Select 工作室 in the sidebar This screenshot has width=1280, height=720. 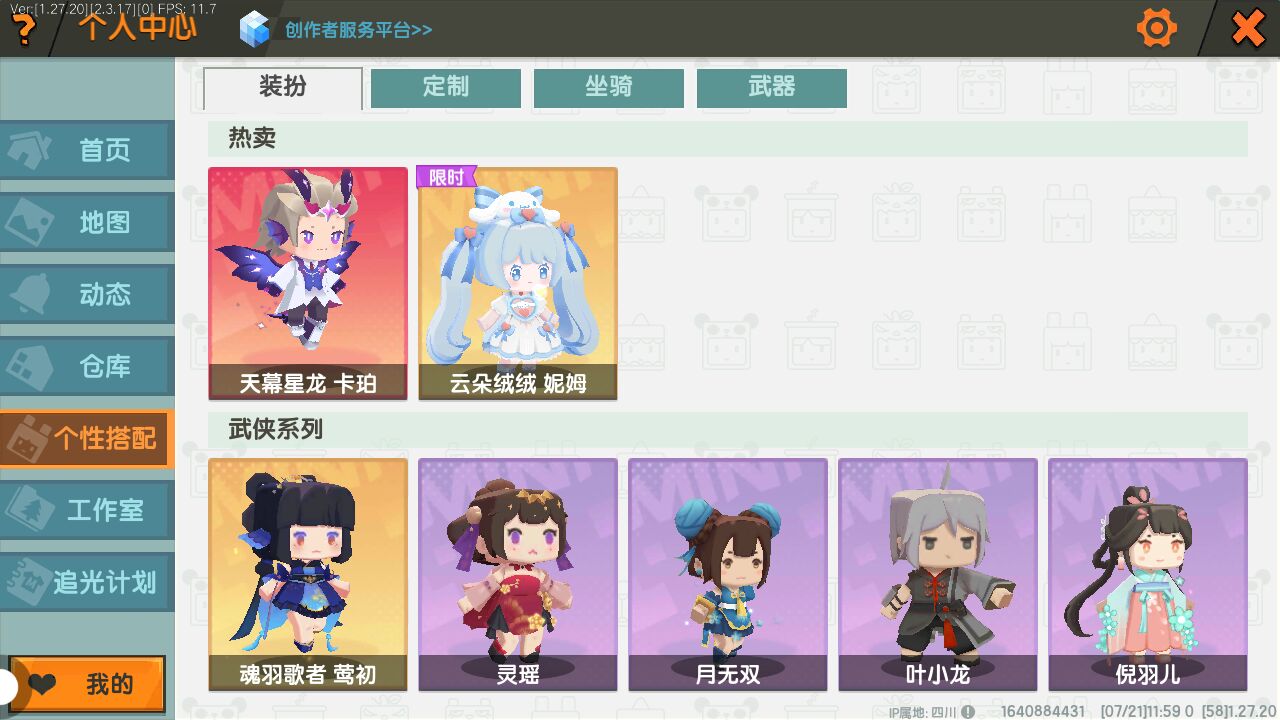click(87, 510)
